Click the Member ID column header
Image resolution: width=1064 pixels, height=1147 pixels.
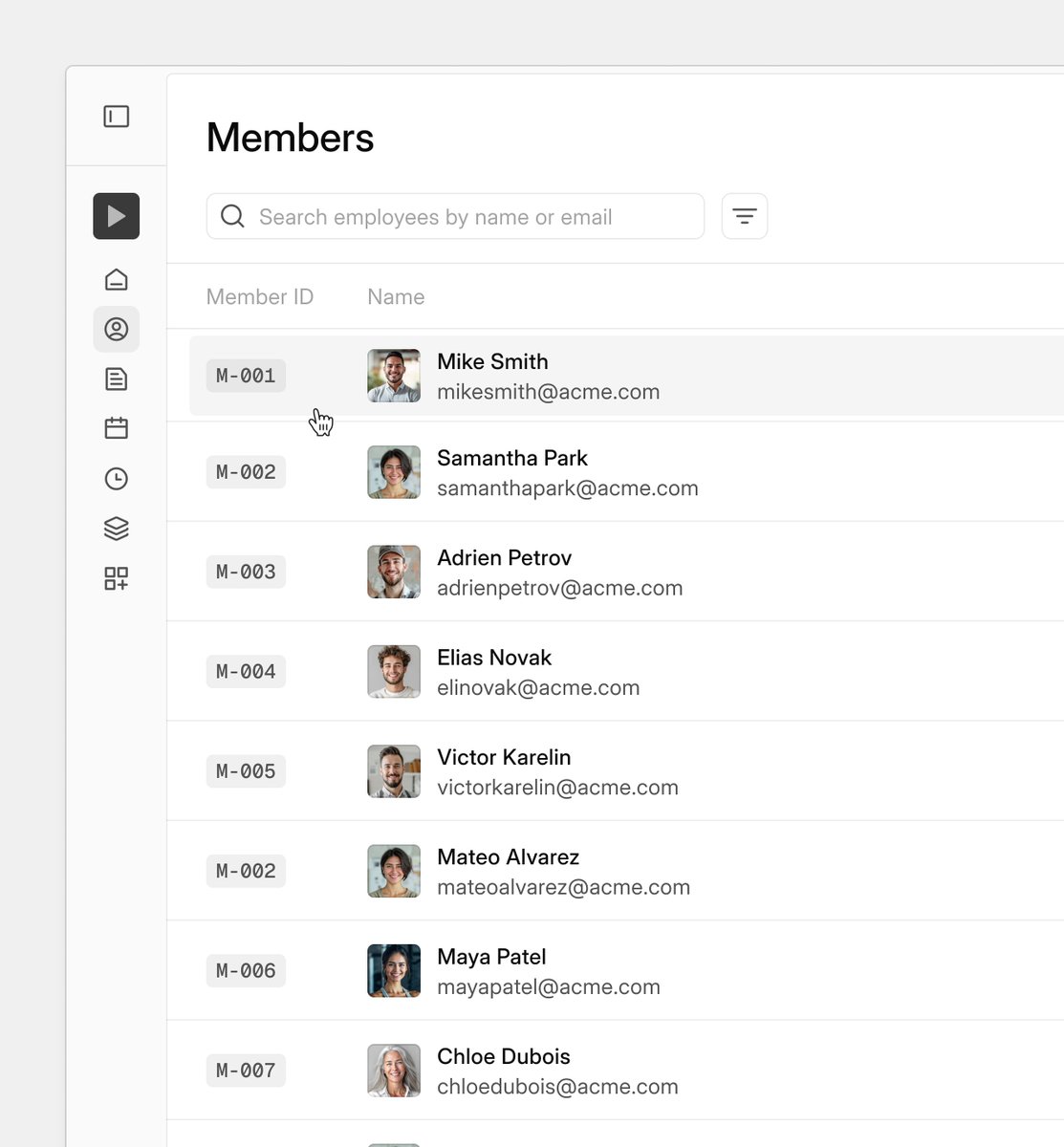pos(260,297)
